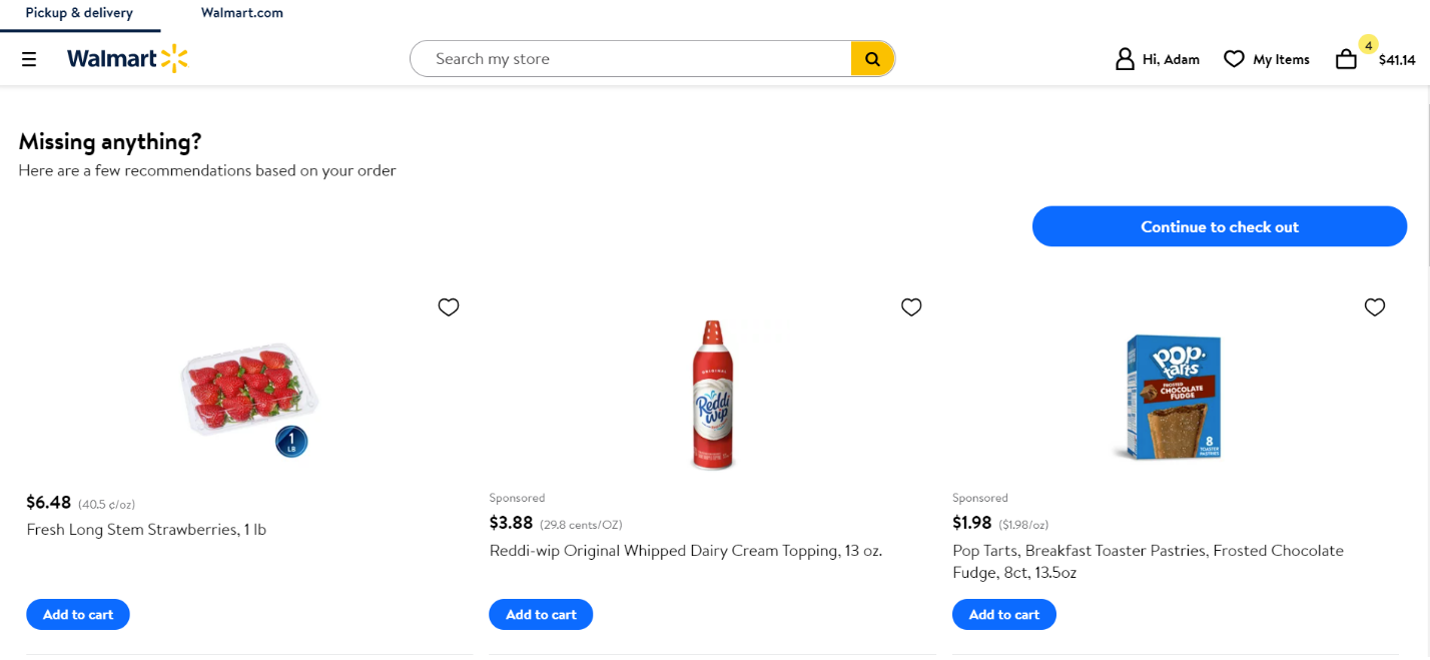Favorite the Reddi-wip whipped cream
Screen dimensions: 1430x660
(x=911, y=307)
